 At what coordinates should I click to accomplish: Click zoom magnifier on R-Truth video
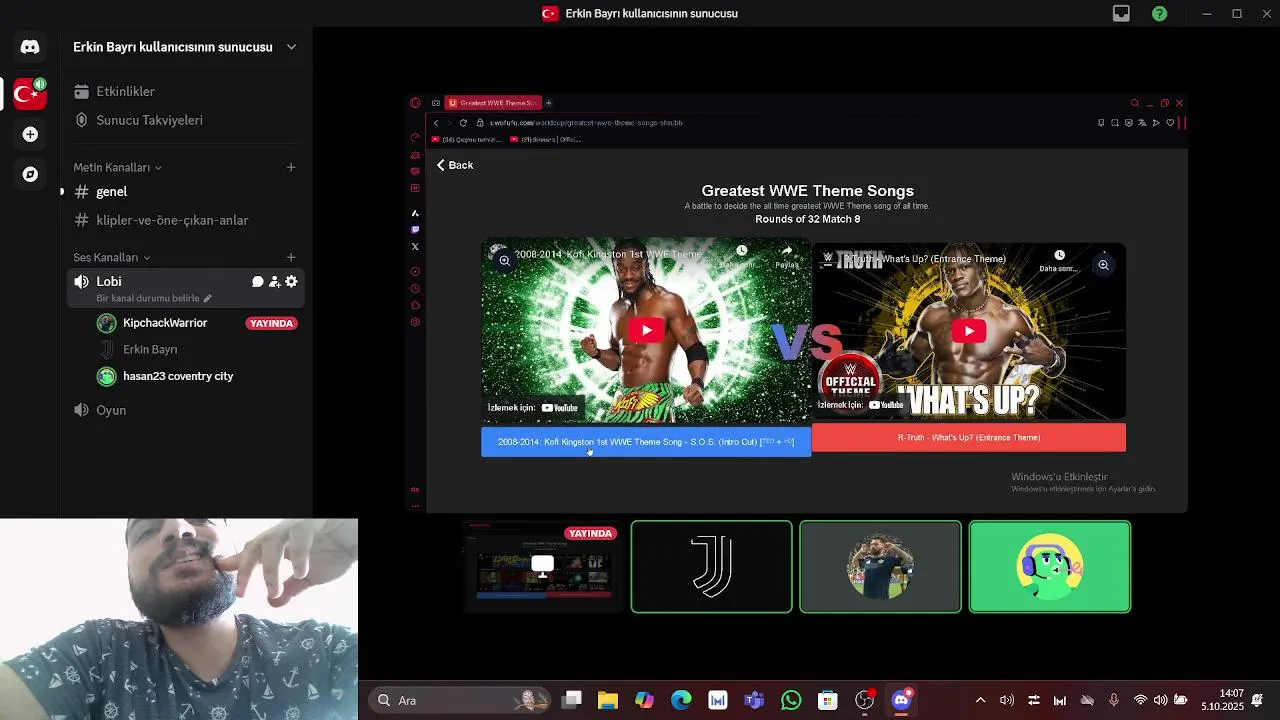coord(1103,265)
